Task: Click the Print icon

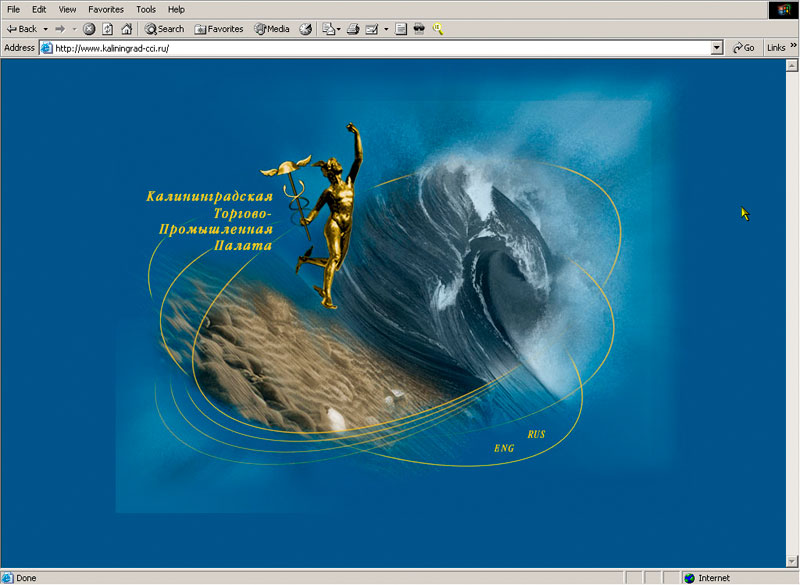Action: pyautogui.click(x=353, y=29)
